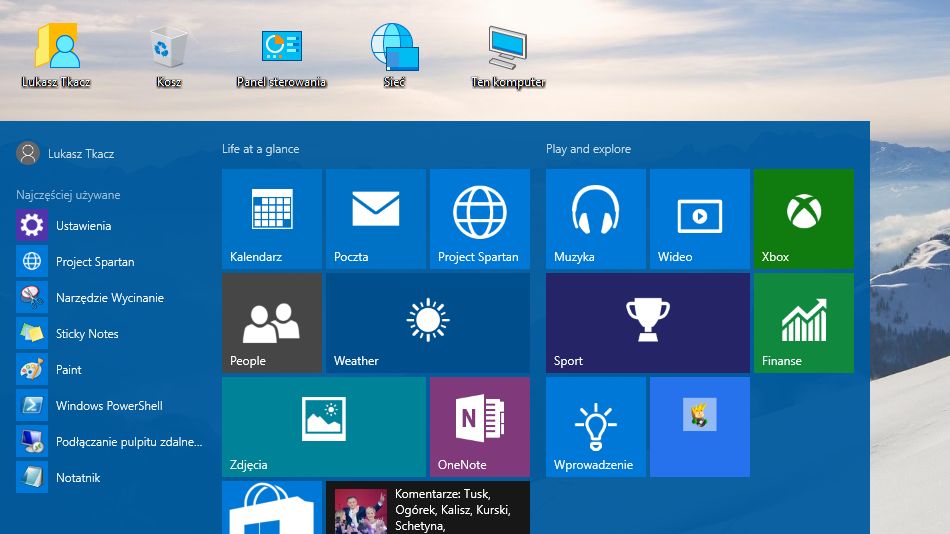Click the Lukasz Tkacz user account avatar
Image resolution: width=950 pixels, height=534 pixels.
pos(28,153)
